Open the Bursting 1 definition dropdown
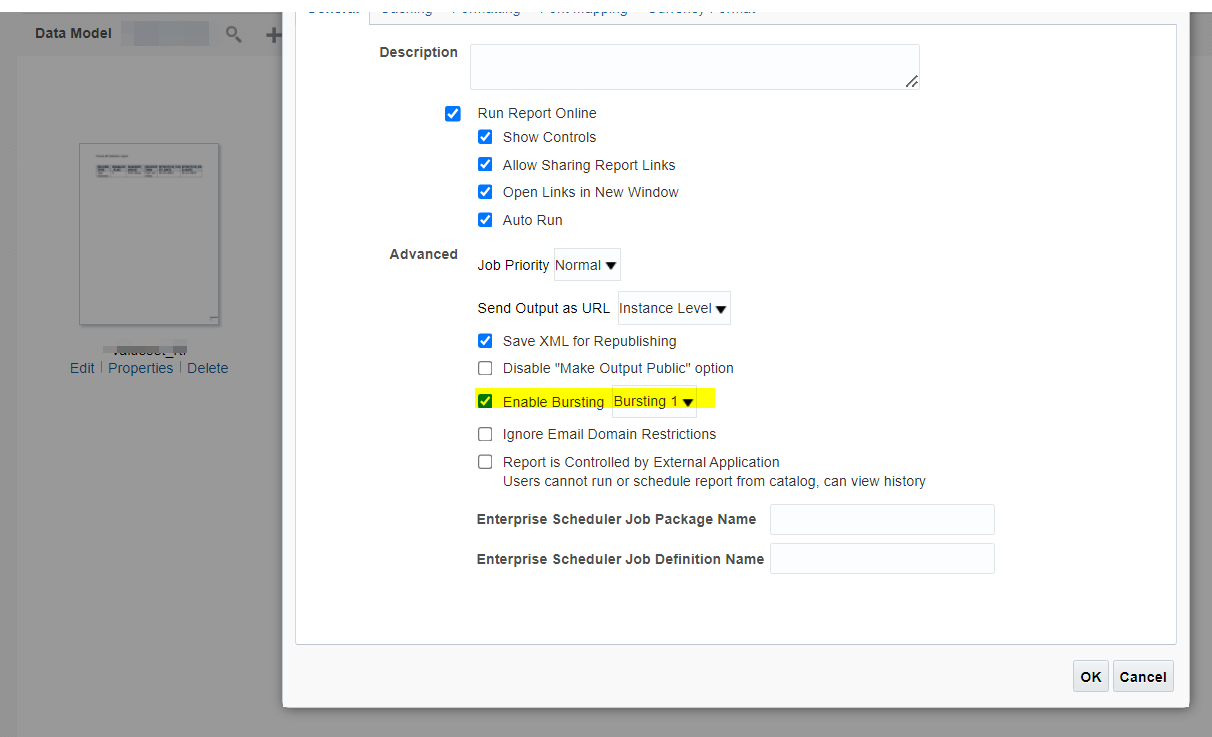This screenshot has width=1212, height=737. click(x=652, y=400)
